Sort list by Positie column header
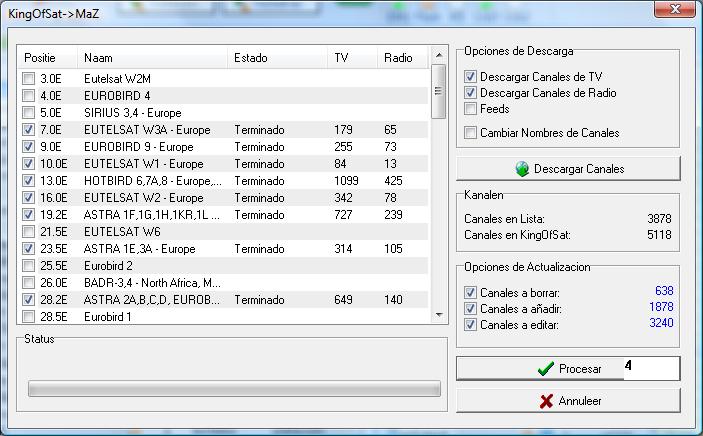This screenshot has width=703, height=436. tap(48, 57)
